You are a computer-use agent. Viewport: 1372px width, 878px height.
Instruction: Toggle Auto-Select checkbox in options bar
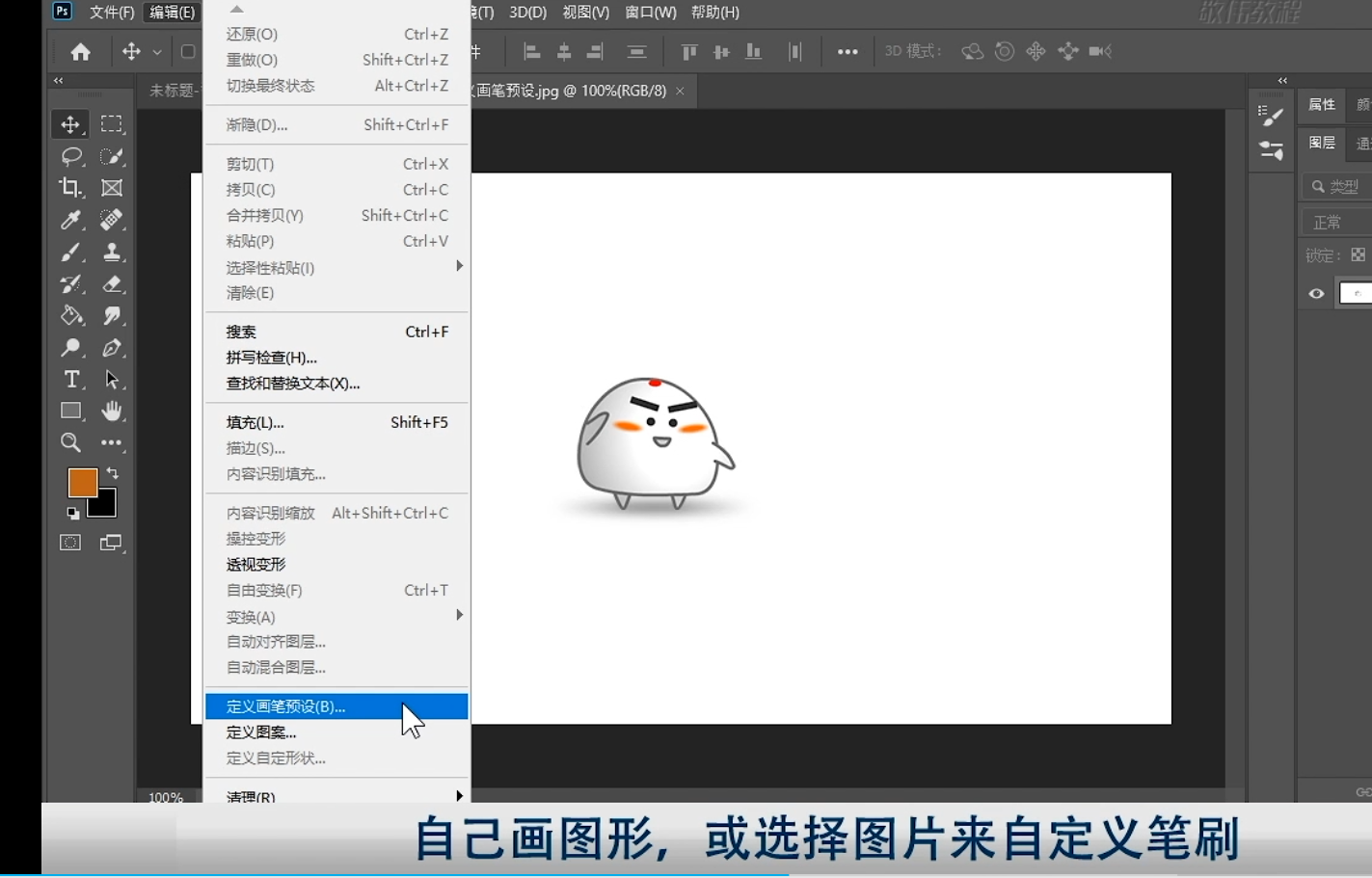click(x=188, y=52)
